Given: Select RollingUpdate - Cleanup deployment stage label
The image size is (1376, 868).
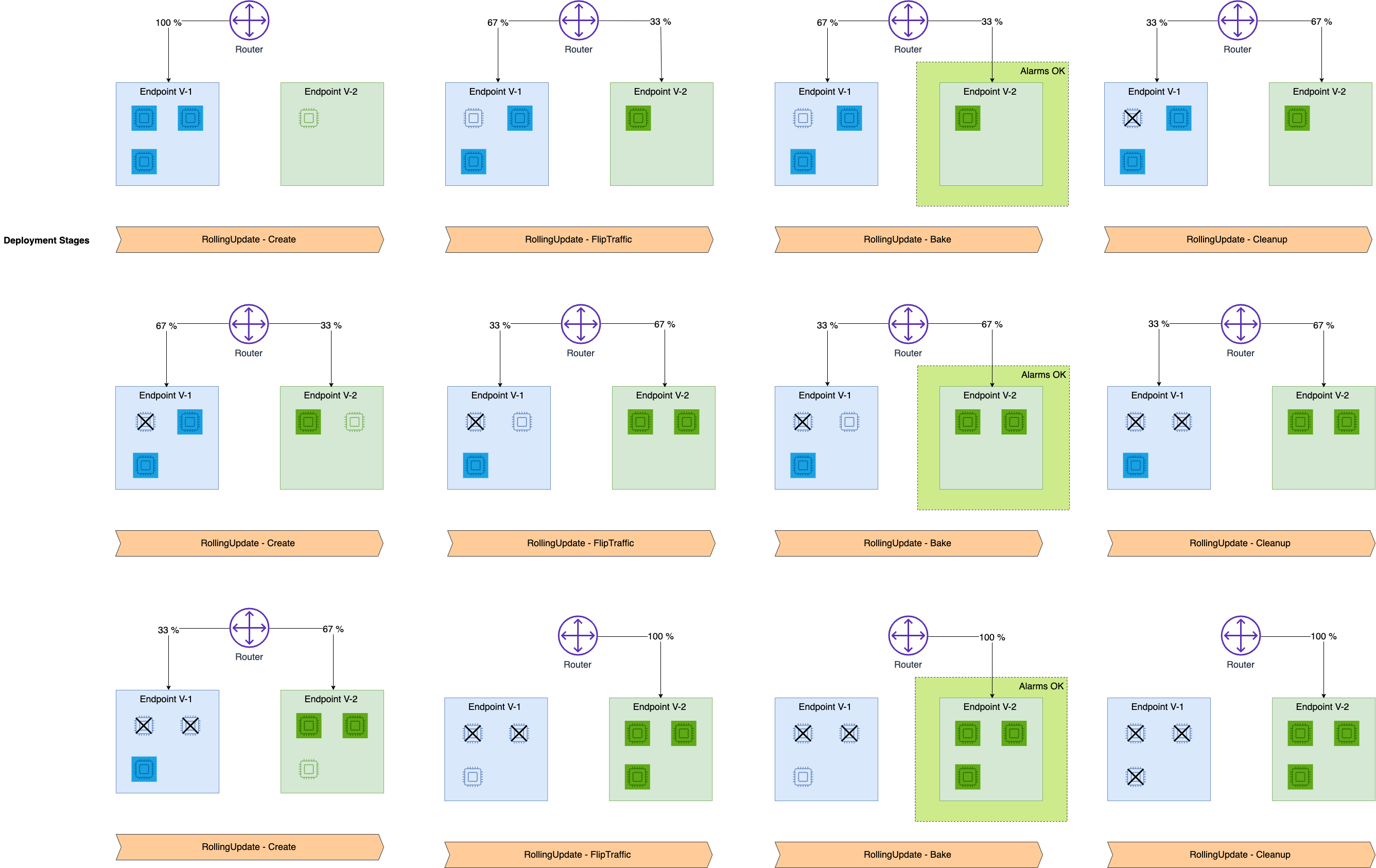Looking at the screenshot, I should coord(1214,241).
